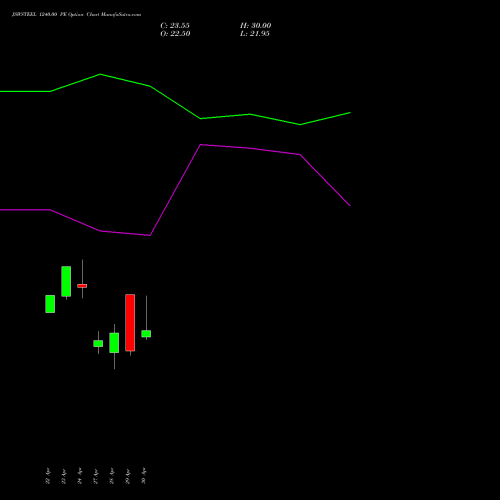The image size is (500, 500).
Task: Click the JSWSTEEL option chart title text
Action: [76, 14]
